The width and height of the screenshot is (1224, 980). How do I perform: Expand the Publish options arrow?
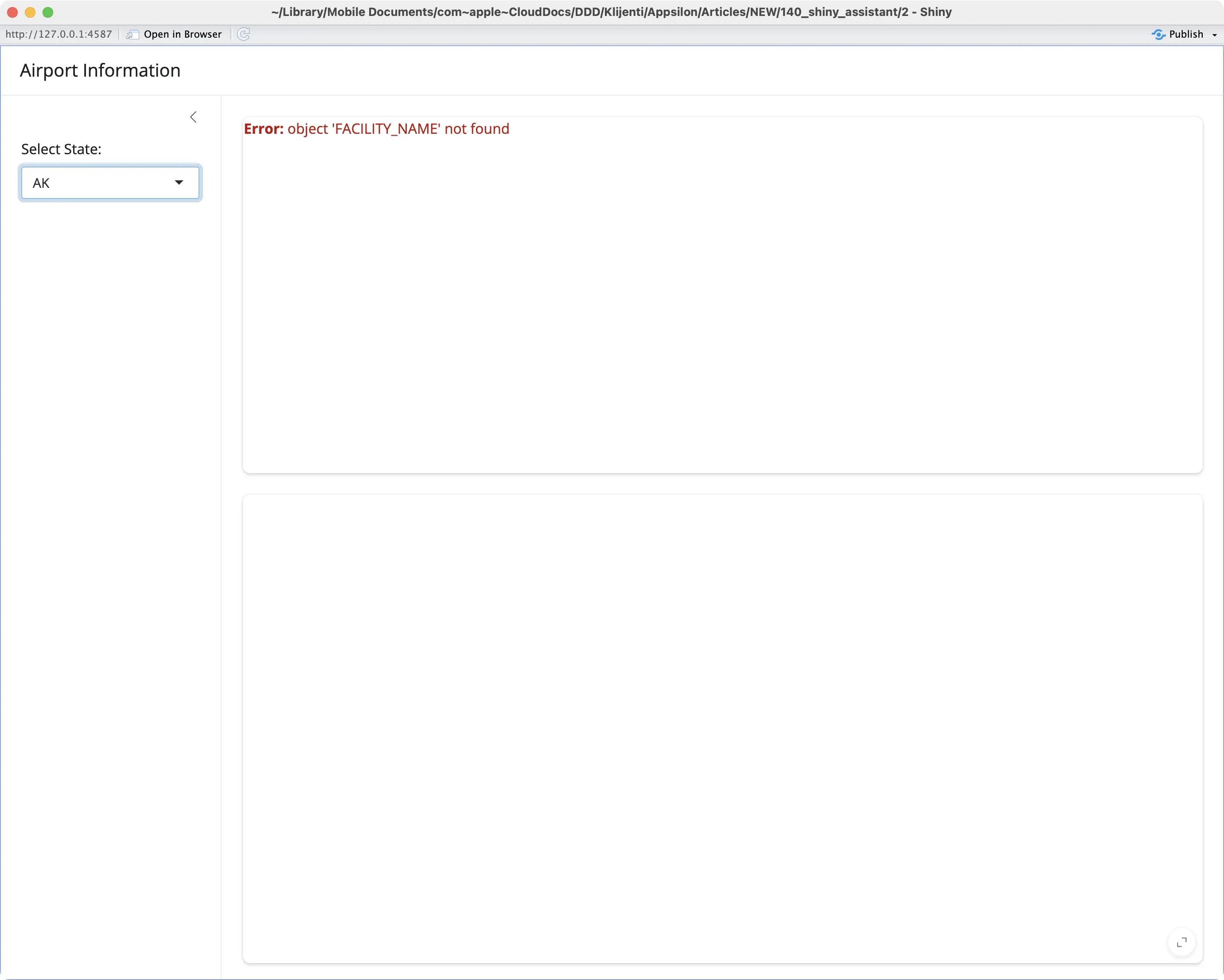(x=1214, y=35)
